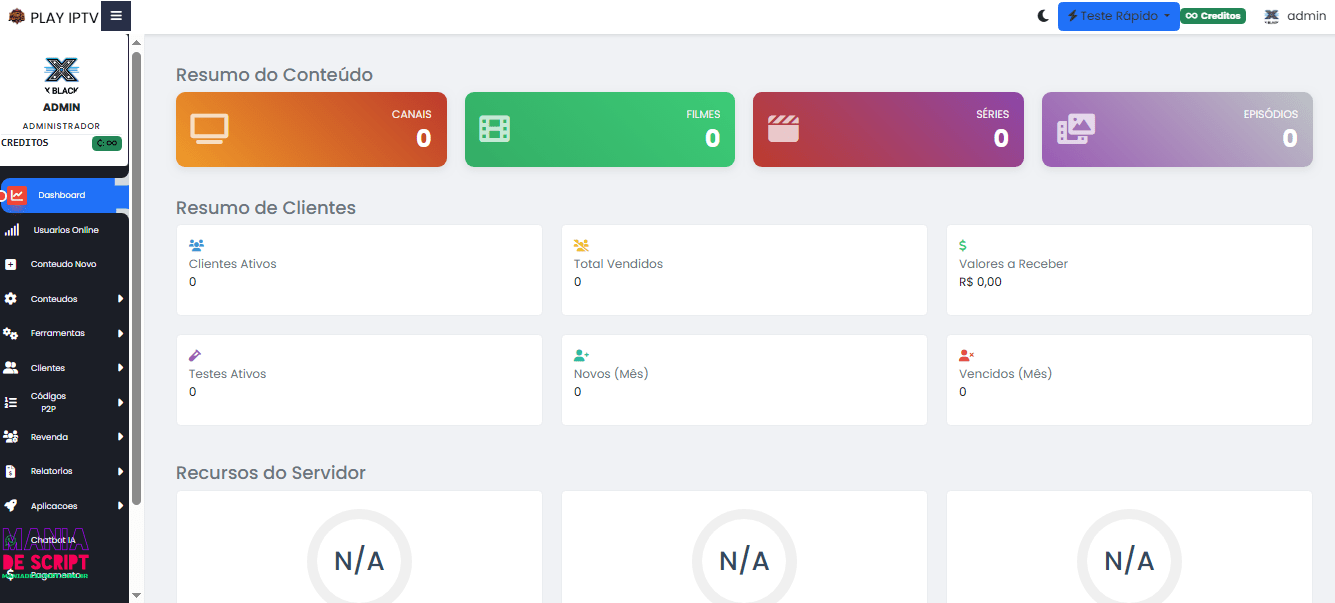Expand the Revenda submenu arrow
This screenshot has height=603, width=1335.
click(120, 437)
